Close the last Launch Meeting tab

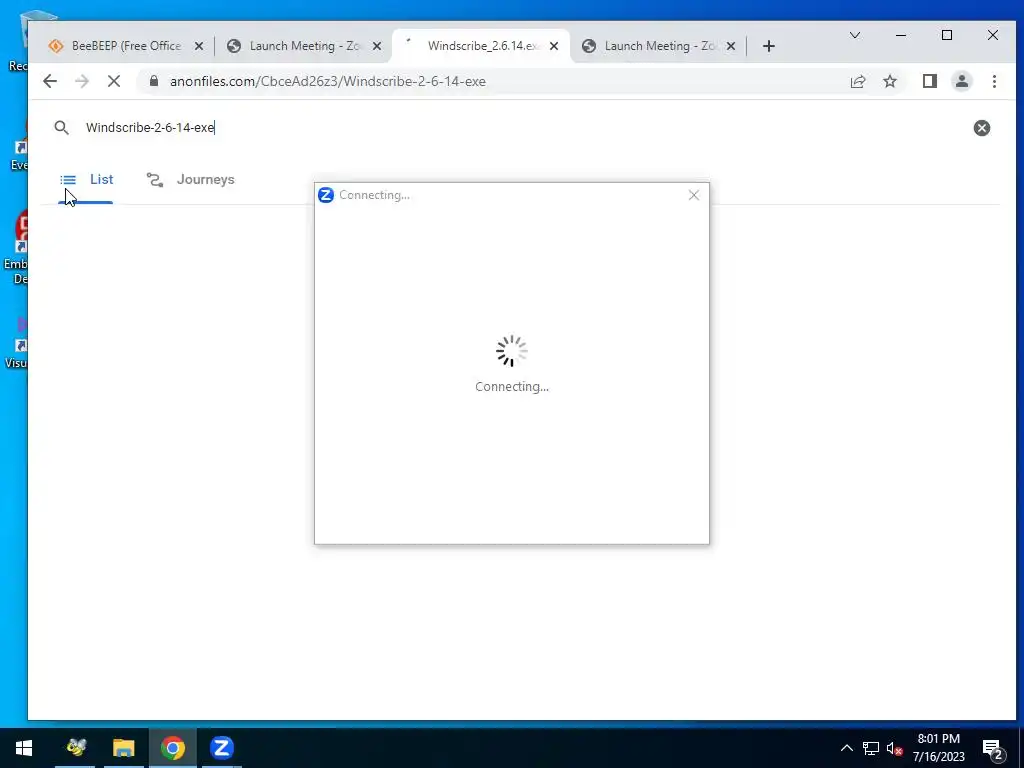click(x=731, y=46)
